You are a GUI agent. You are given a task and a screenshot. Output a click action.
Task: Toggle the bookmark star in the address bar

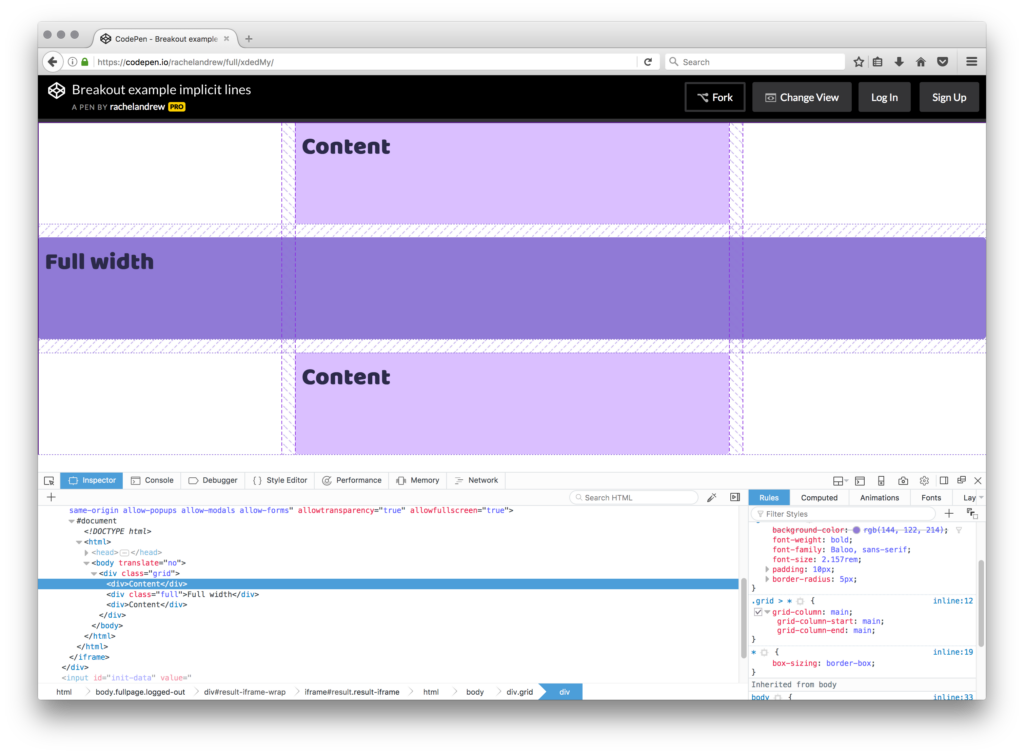pos(857,61)
